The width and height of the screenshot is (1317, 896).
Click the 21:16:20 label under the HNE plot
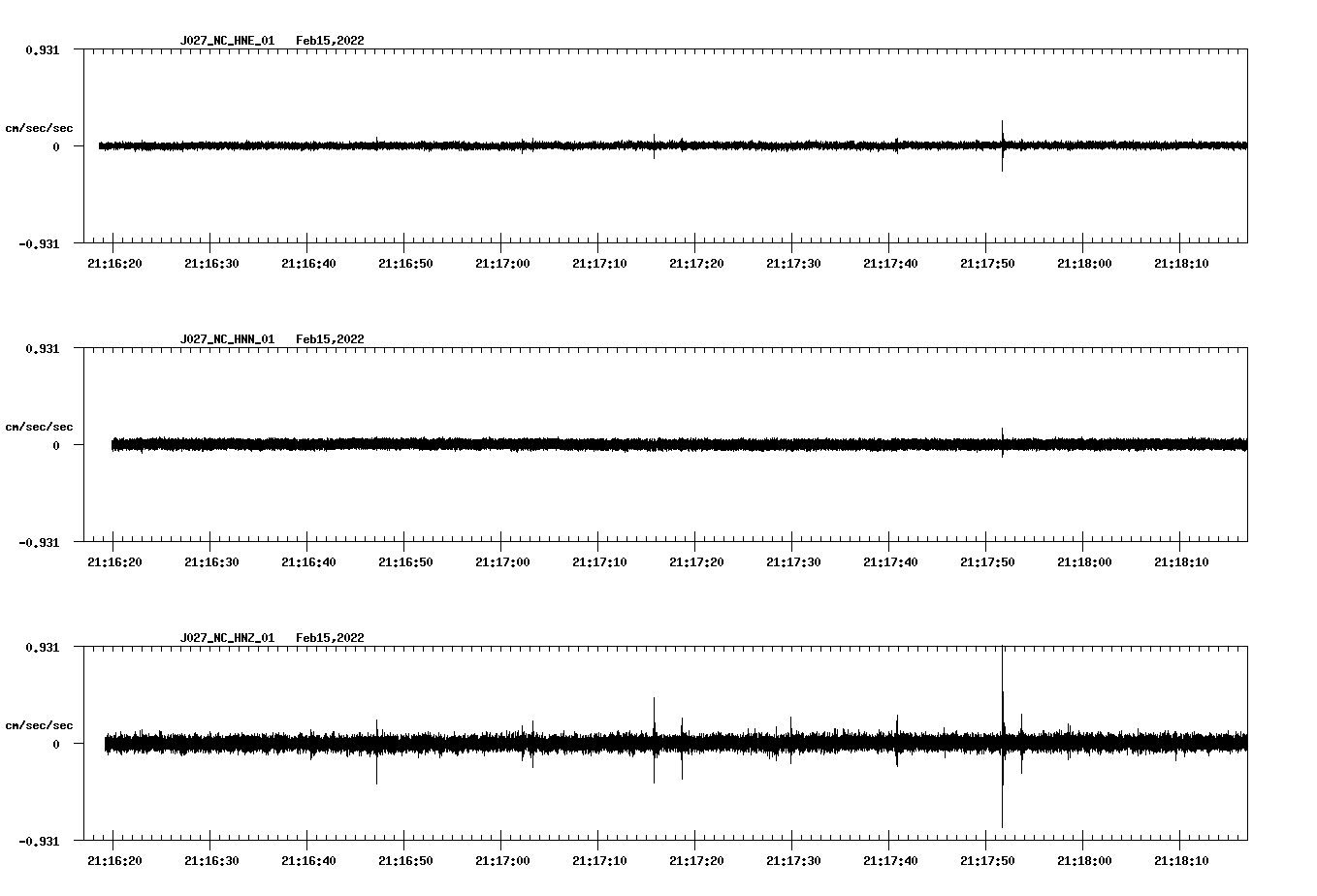(114, 264)
